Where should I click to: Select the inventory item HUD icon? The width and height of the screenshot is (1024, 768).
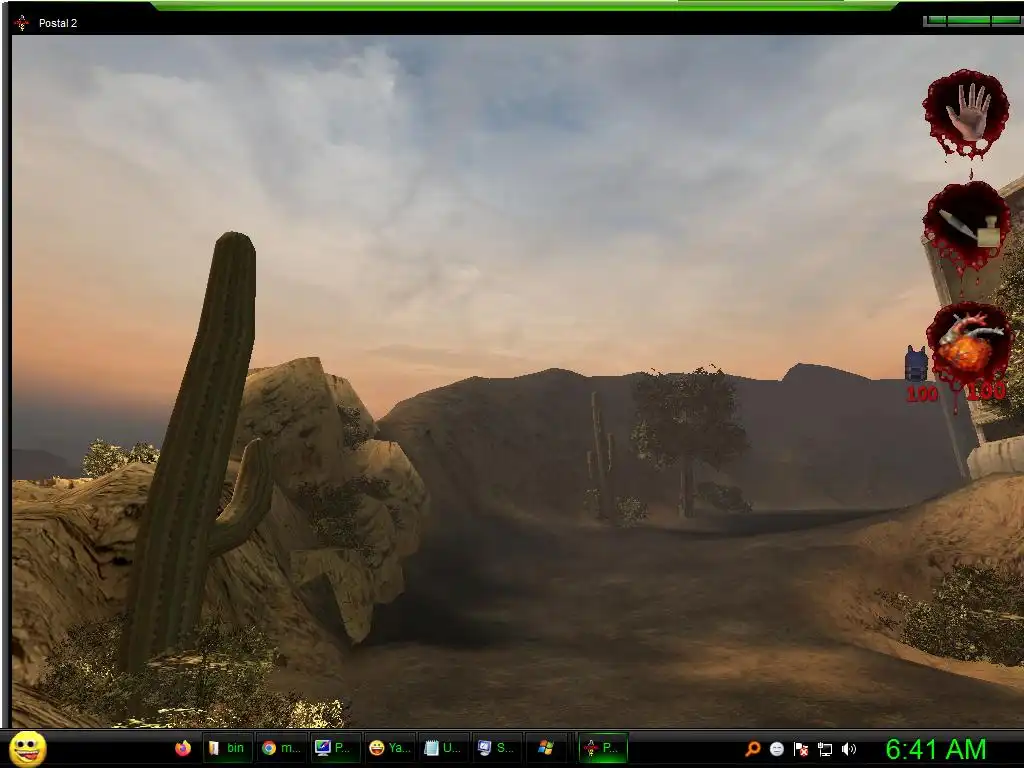click(967, 226)
